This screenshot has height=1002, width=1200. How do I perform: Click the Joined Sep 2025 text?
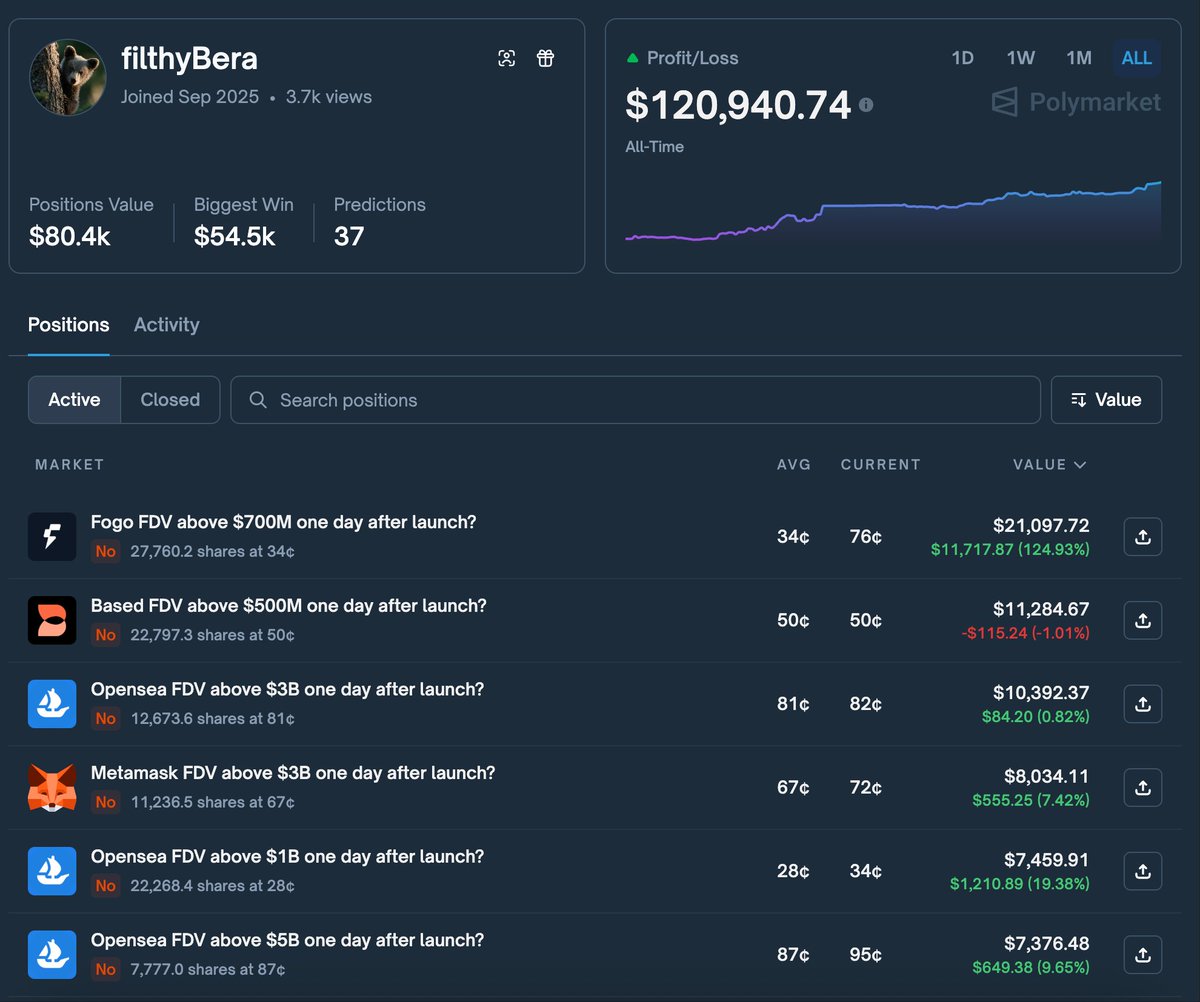tap(190, 97)
